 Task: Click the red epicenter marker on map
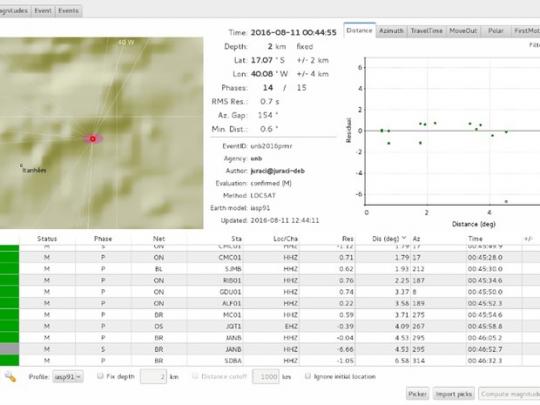pos(93,139)
